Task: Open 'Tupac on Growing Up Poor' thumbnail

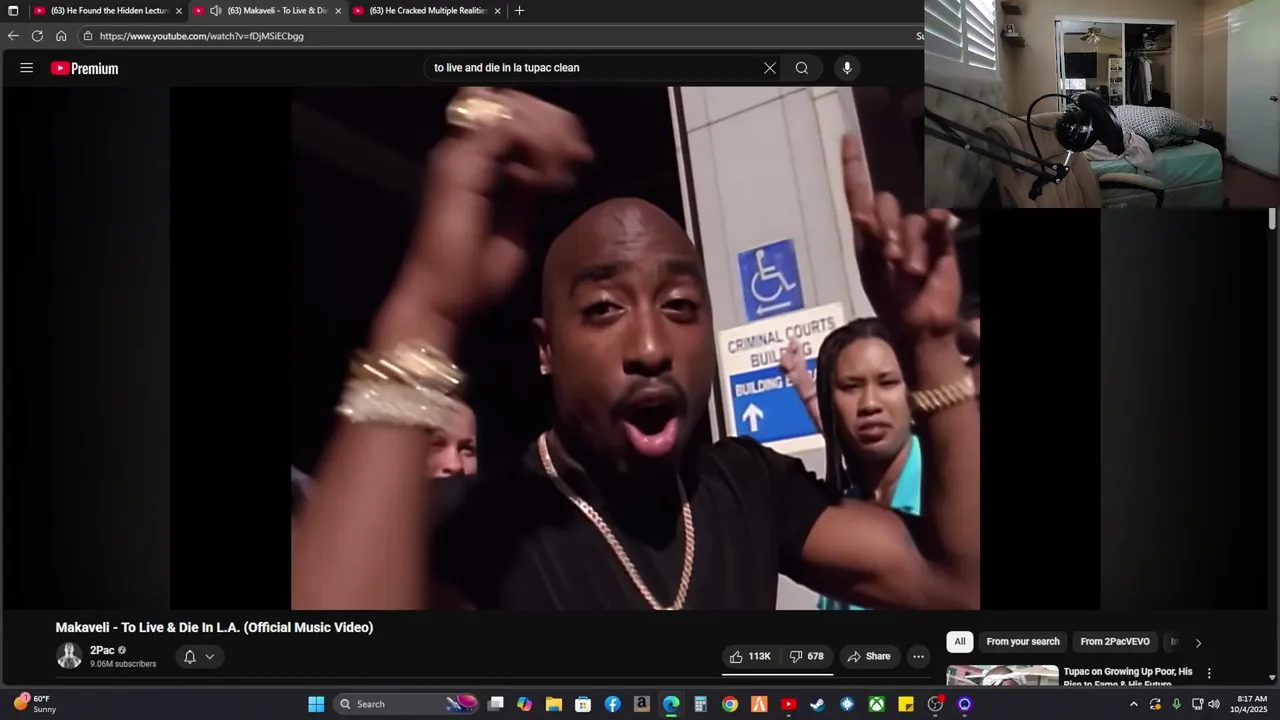Action: (1002, 675)
